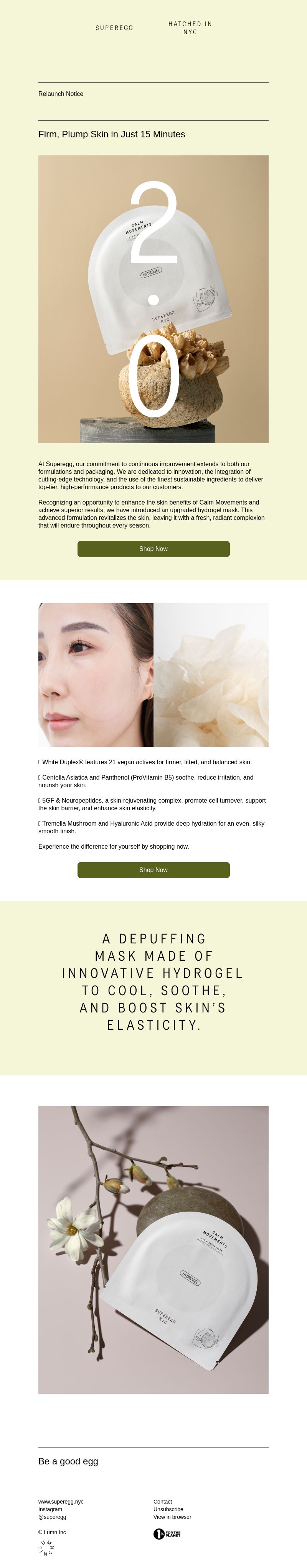The image size is (307, 1568).
Task: Click the tremella mushroom photo
Action: tap(211, 675)
